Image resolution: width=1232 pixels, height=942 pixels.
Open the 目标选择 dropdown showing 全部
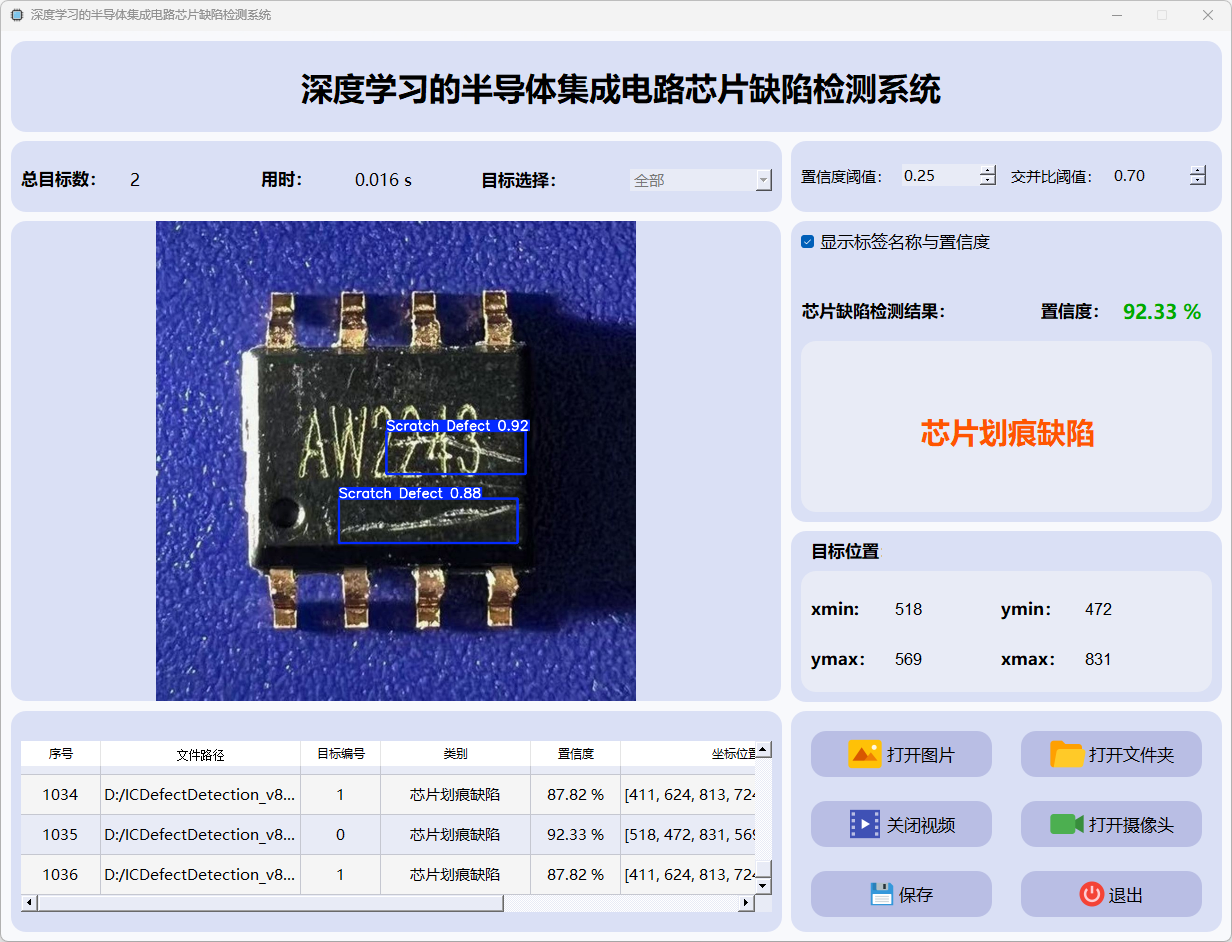700,180
